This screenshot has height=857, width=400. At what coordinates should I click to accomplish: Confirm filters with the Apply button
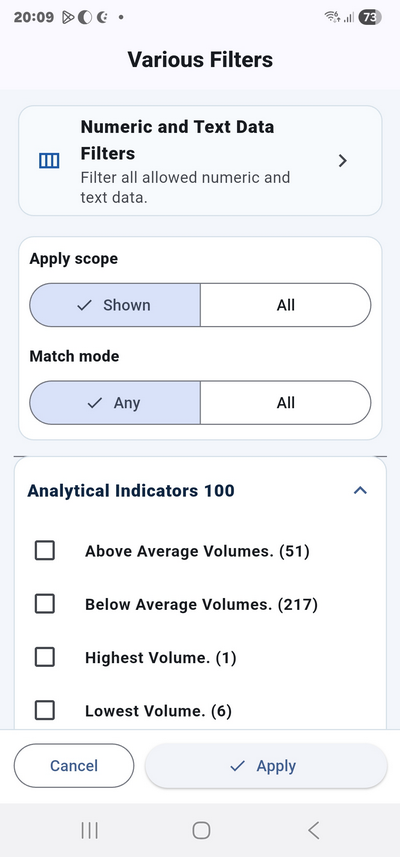pyautogui.click(x=266, y=766)
